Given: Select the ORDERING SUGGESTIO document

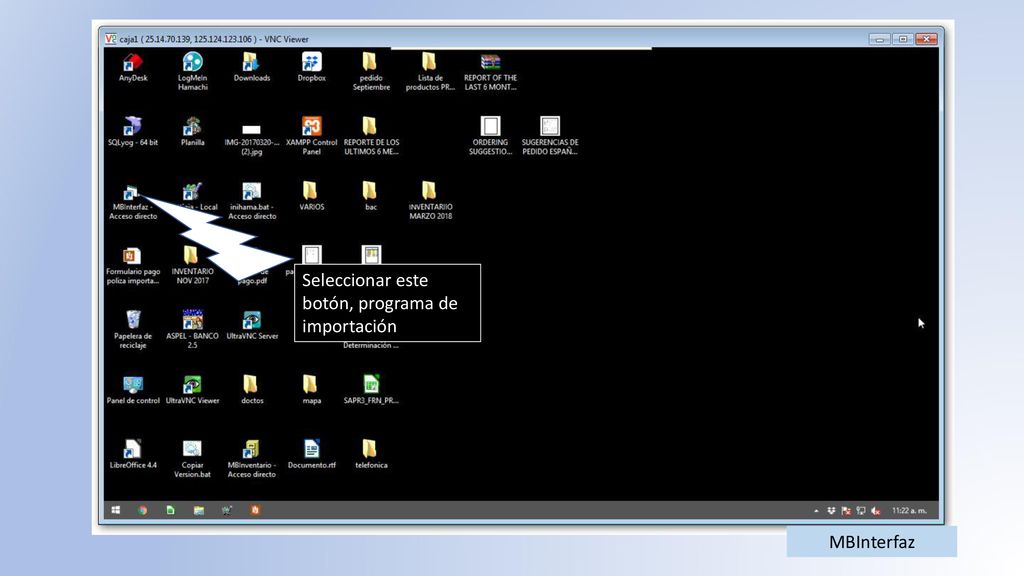Looking at the screenshot, I should (490, 136).
